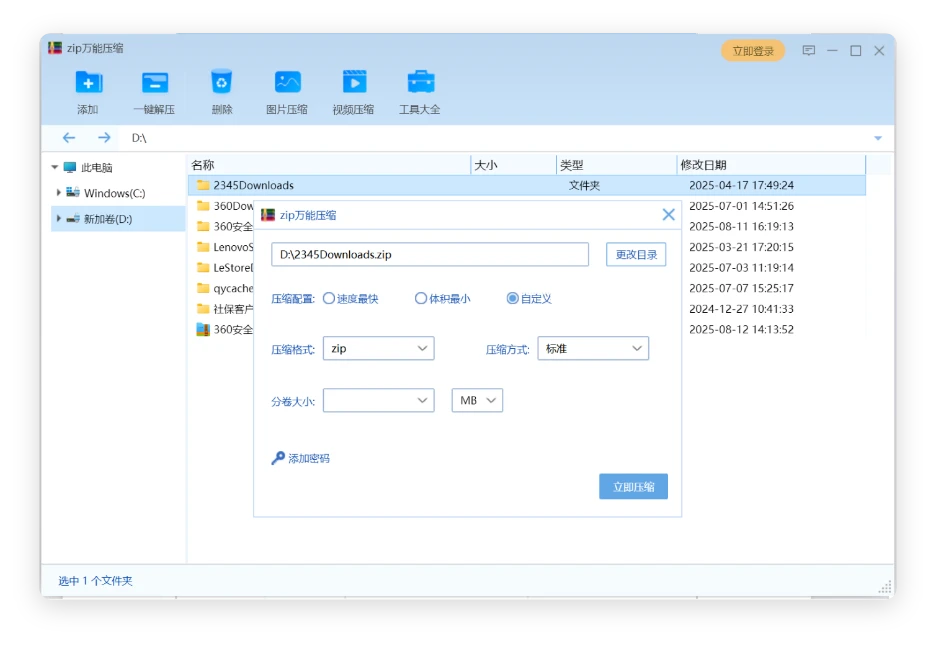Image resolution: width=936 pixels, height=645 pixels.
Task: Open the 图片压缩 image compression tool
Action: [x=287, y=83]
